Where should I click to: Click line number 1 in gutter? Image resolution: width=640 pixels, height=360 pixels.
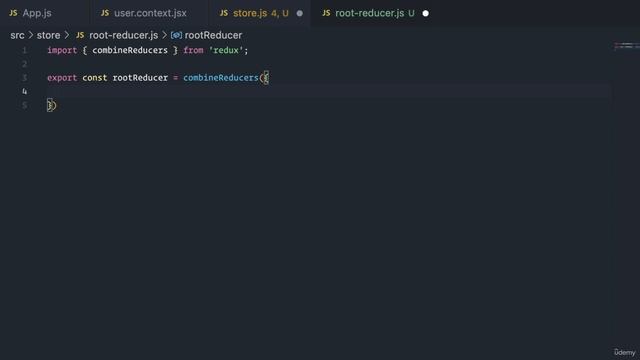pos(24,51)
